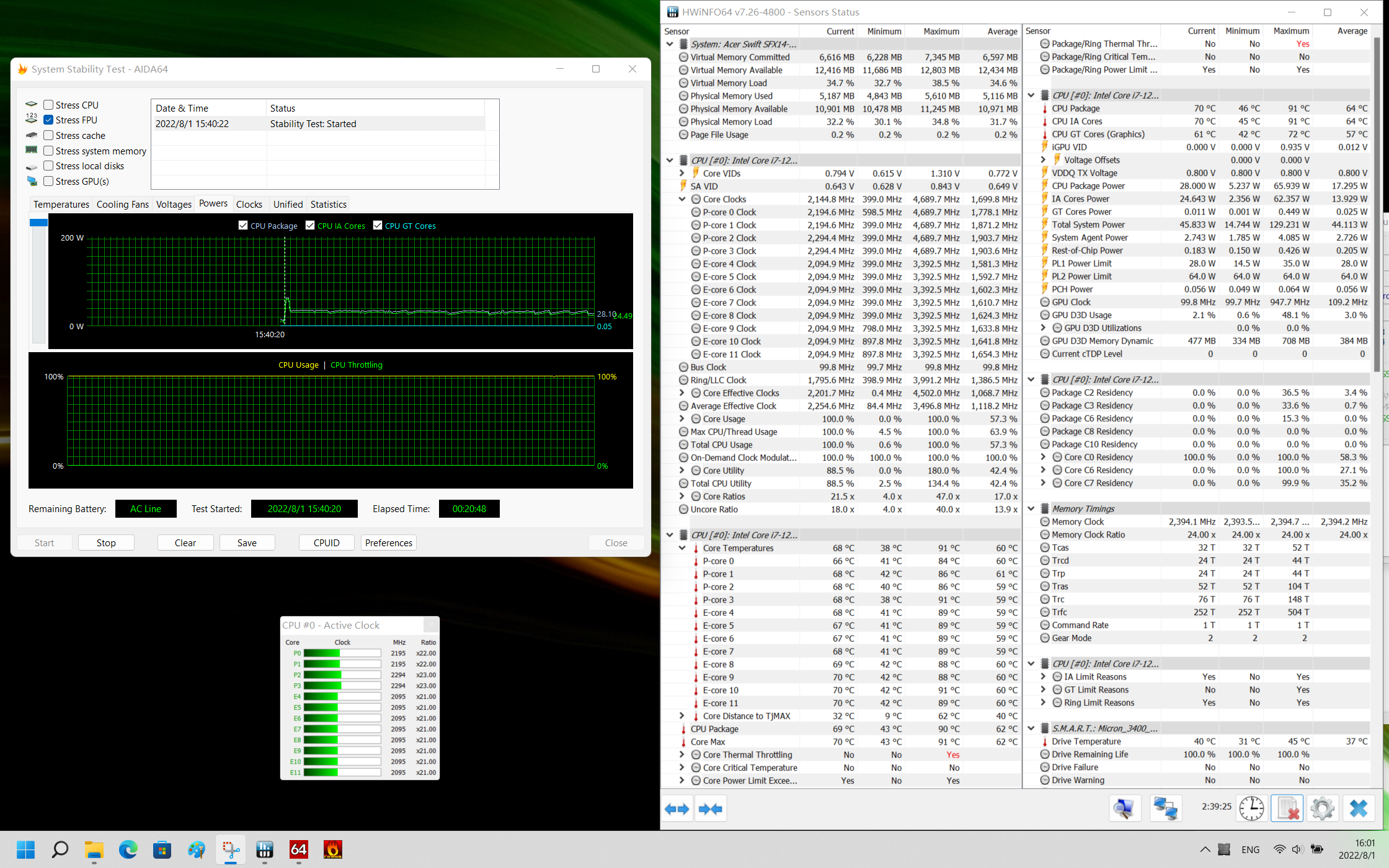Image resolution: width=1389 pixels, height=868 pixels.
Task: Toggle CPU IA Cores graph checkbox
Action: (310, 226)
